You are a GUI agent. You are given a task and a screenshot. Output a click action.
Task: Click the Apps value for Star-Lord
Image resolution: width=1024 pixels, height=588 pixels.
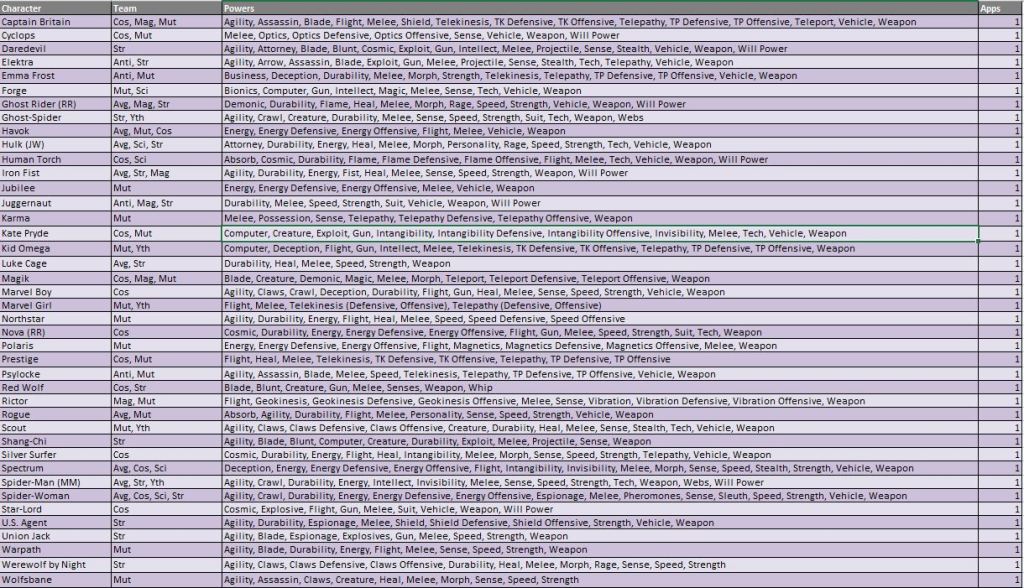[1000, 509]
